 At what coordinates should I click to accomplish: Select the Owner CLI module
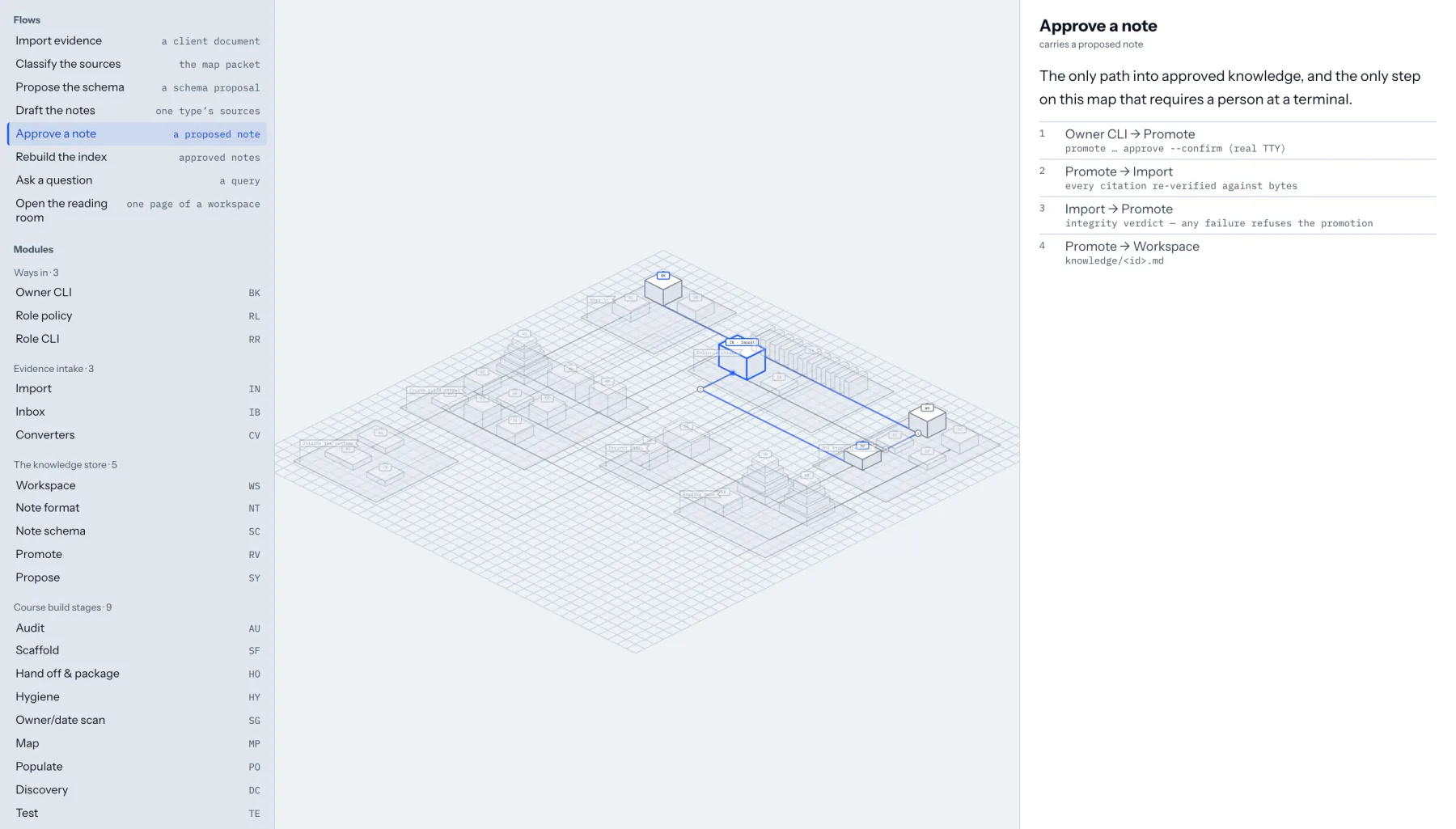click(x=137, y=293)
